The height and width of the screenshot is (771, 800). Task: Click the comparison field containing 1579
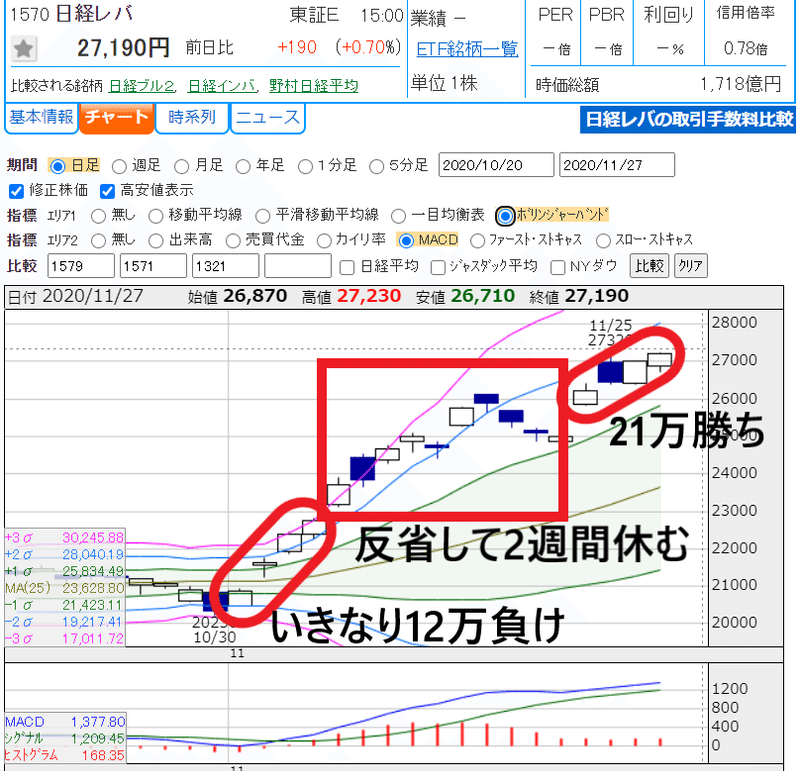pos(81,266)
